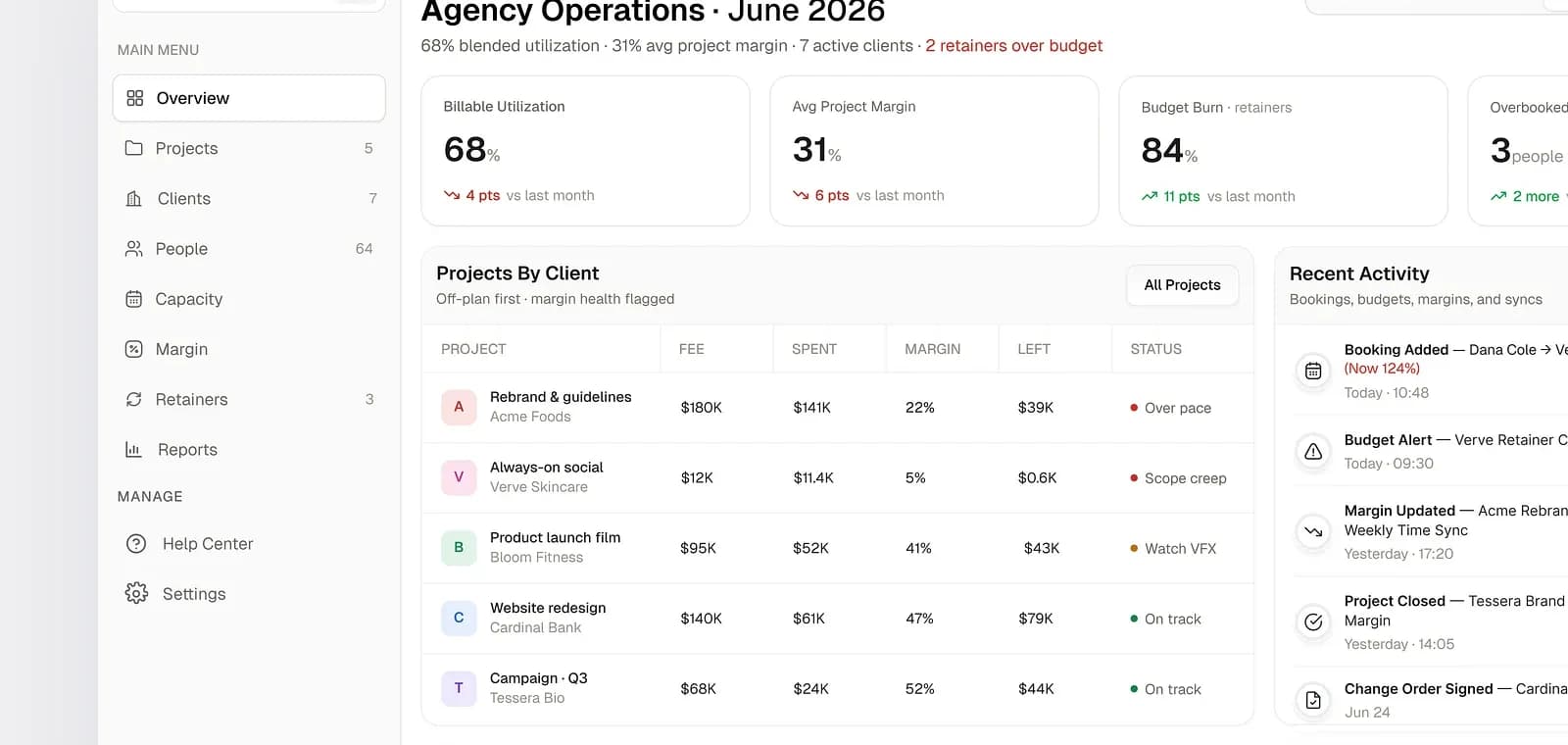Click the People count badge 64
1568x745 pixels.
[x=364, y=249]
